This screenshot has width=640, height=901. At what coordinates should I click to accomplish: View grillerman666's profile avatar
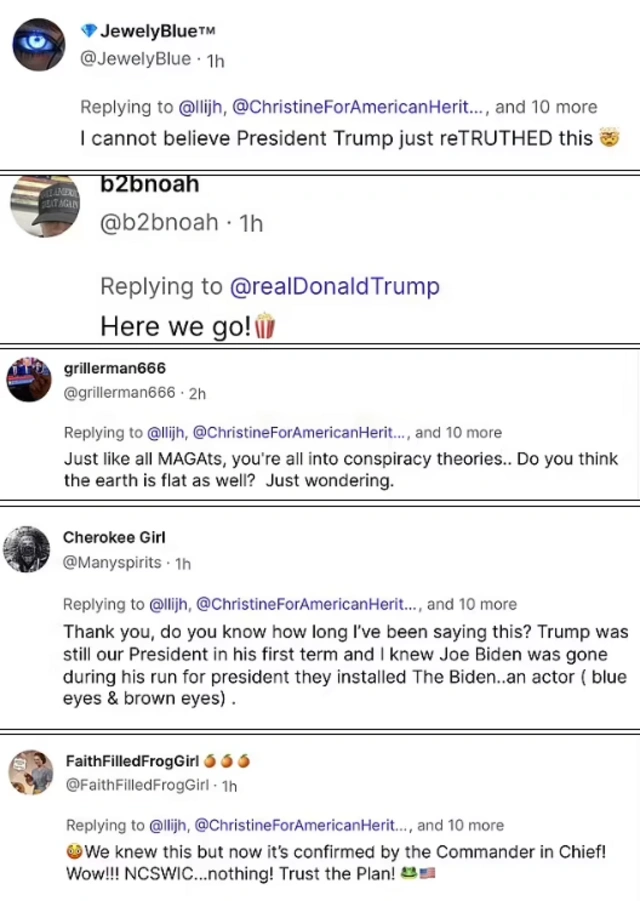click(x=29, y=379)
